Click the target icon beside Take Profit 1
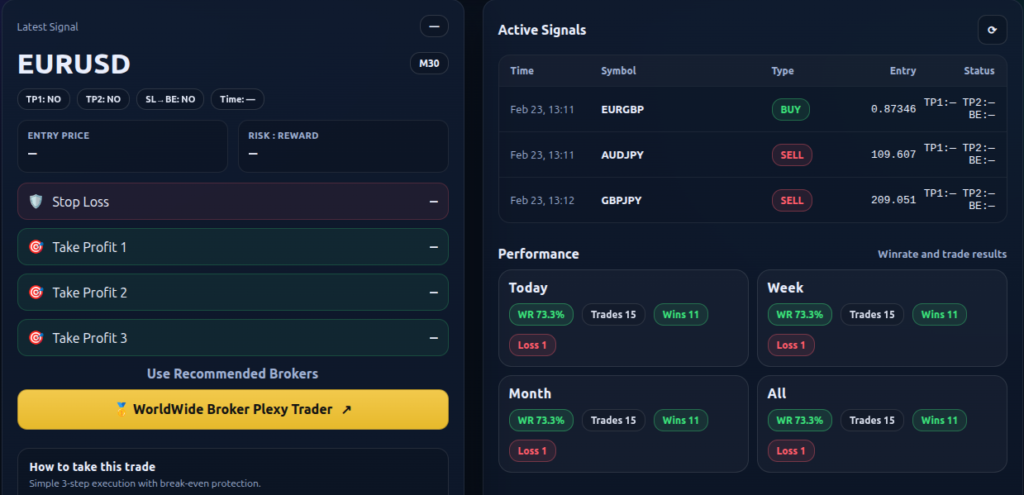The height and width of the screenshot is (495, 1024). point(36,247)
